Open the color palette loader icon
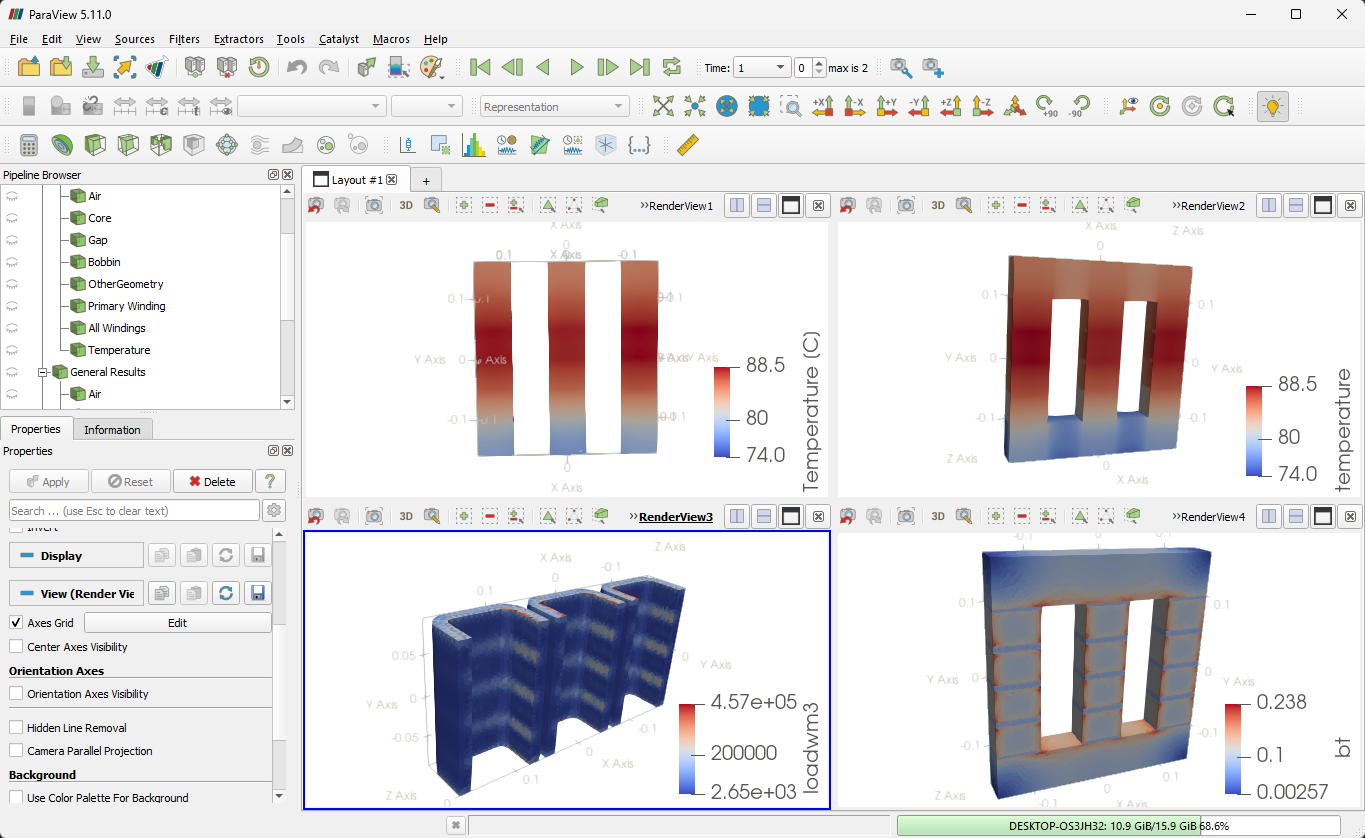 click(x=431, y=67)
